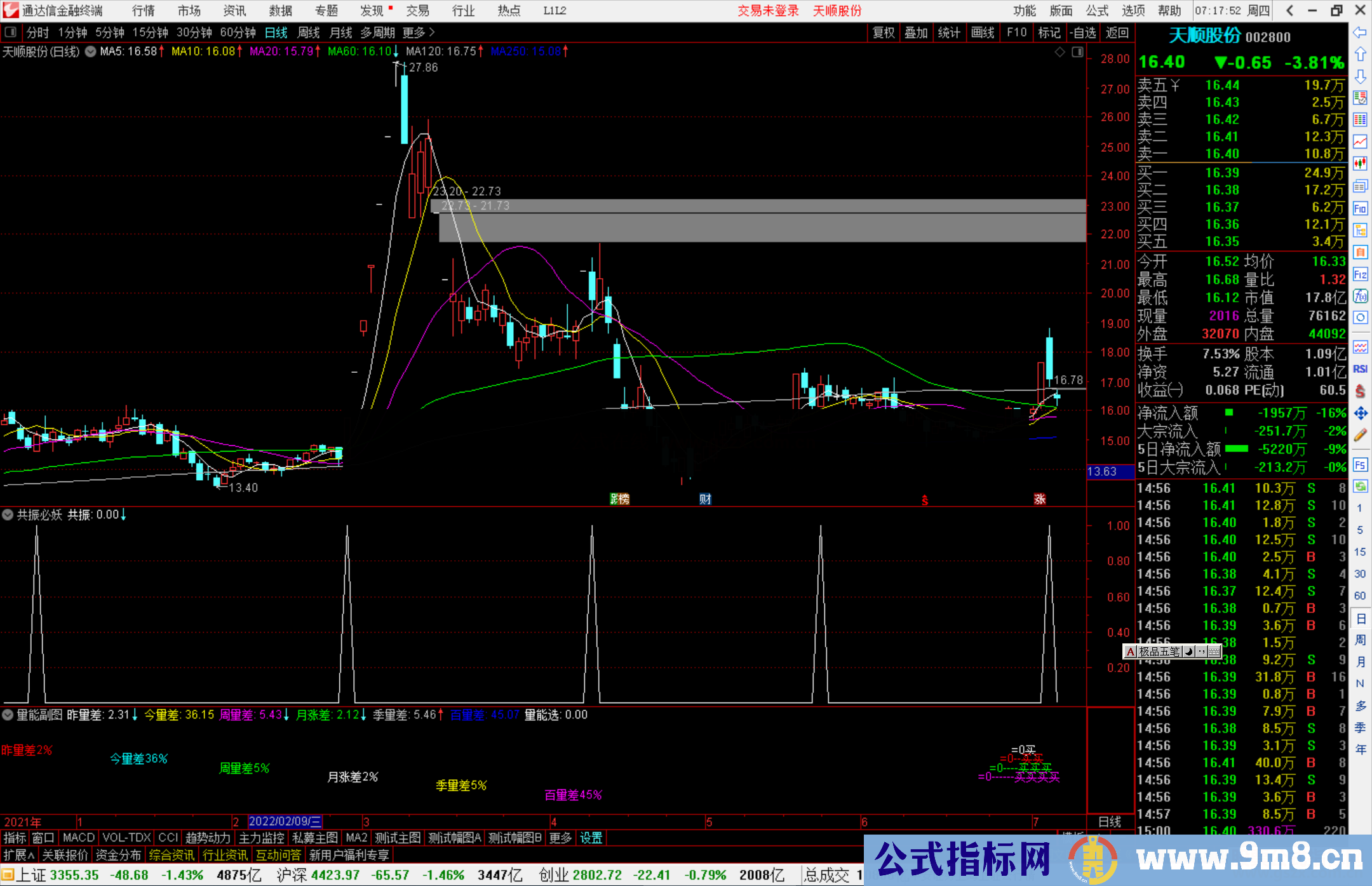Switch to the 周线 period
The height and width of the screenshot is (886, 1372).
pyautogui.click(x=309, y=32)
